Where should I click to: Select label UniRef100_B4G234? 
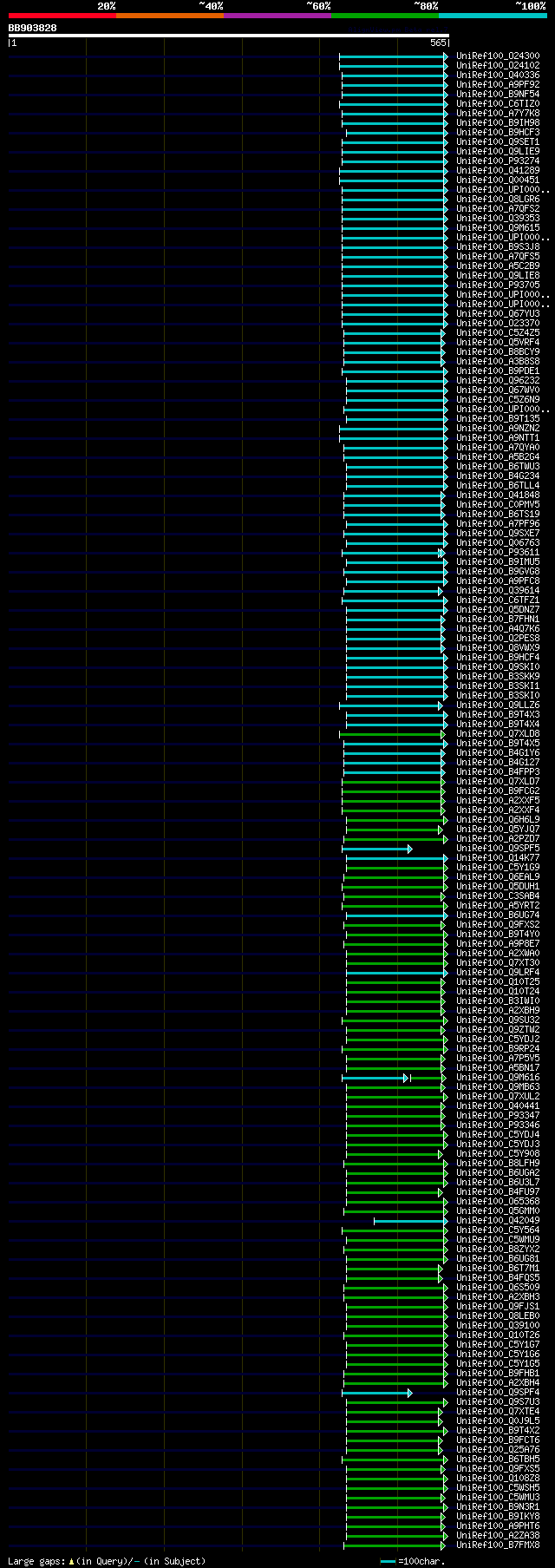(498, 476)
